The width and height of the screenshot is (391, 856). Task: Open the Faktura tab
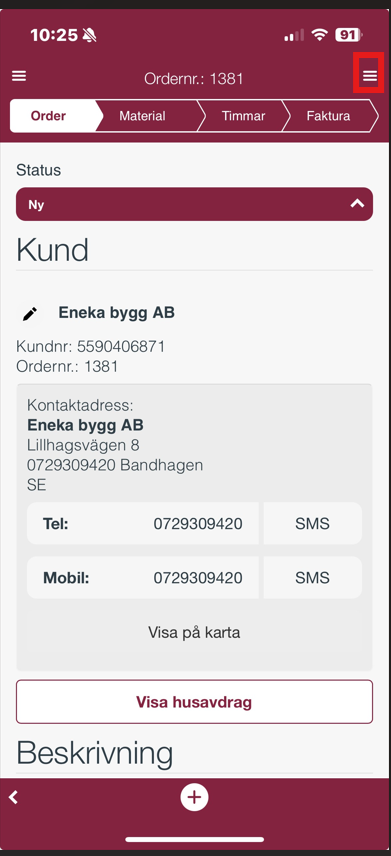(329, 116)
